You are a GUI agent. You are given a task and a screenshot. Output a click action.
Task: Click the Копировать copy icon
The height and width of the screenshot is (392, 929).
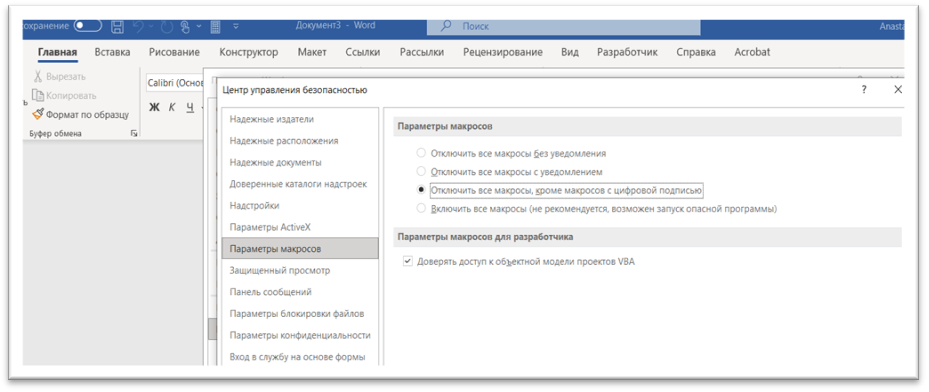point(38,95)
